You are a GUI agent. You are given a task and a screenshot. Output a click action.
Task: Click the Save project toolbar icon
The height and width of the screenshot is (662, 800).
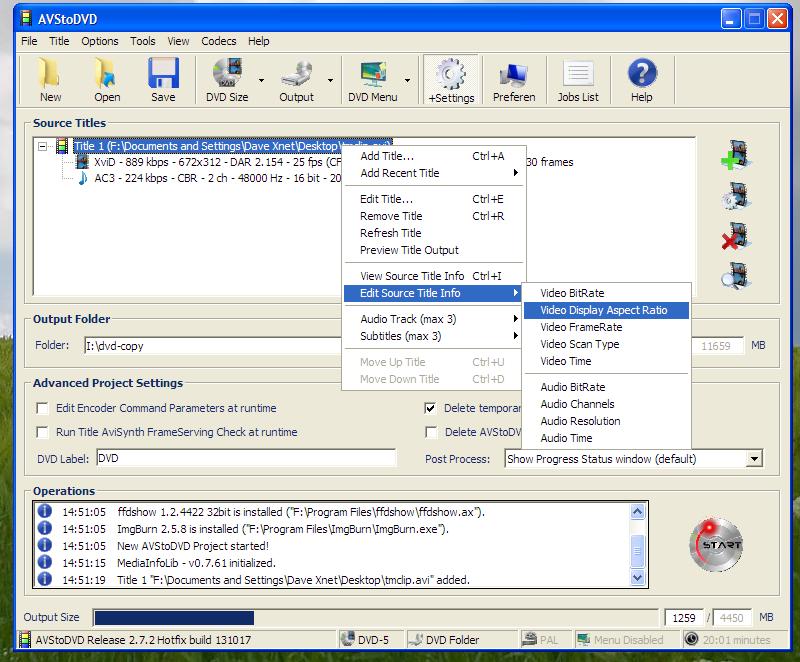pos(163,80)
